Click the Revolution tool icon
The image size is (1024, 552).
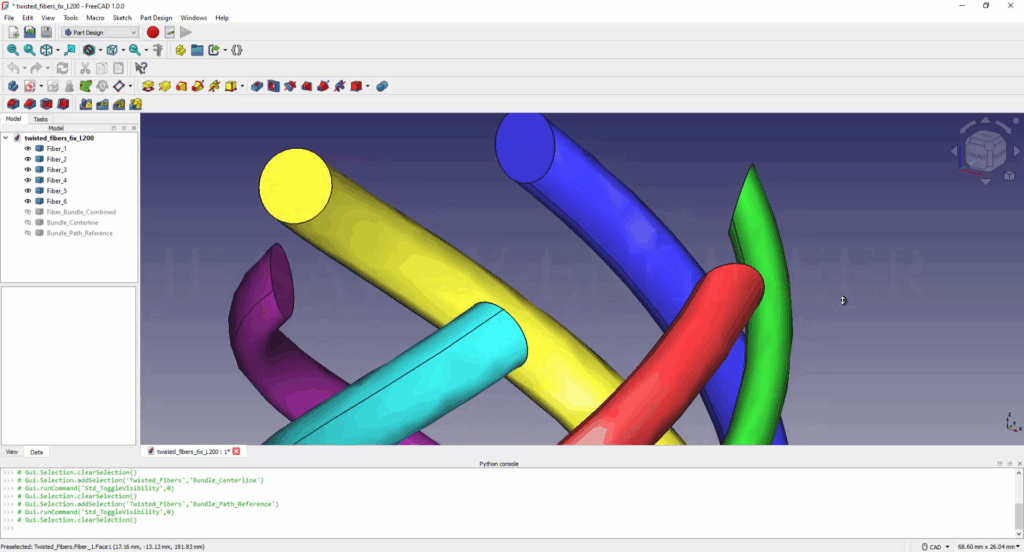(x=165, y=86)
